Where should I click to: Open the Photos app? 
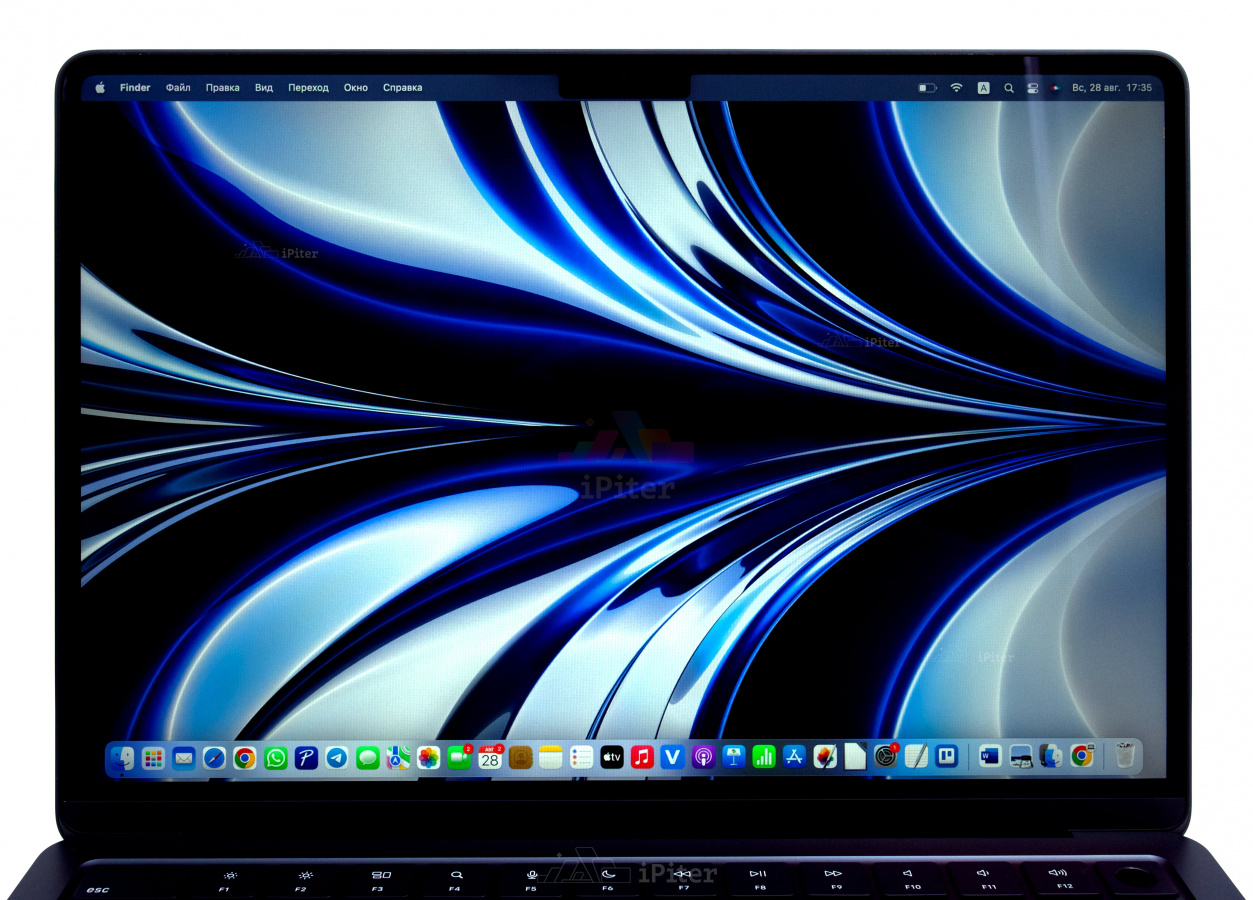[429, 758]
